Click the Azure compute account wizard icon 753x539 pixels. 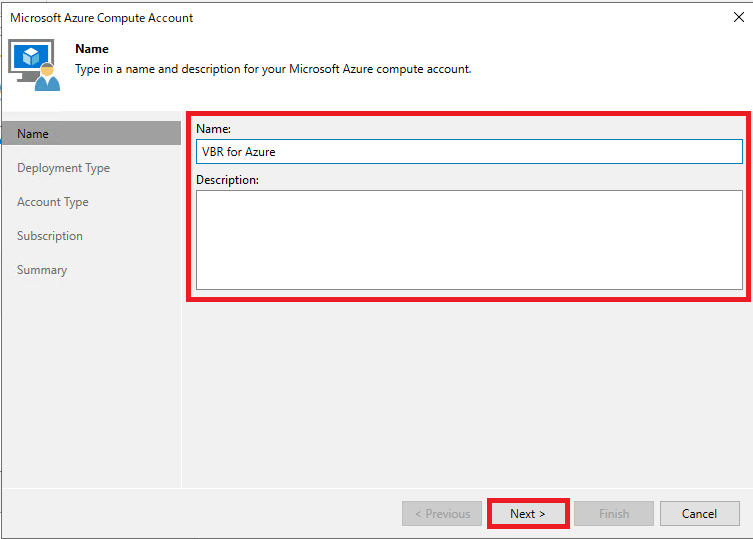click(34, 65)
